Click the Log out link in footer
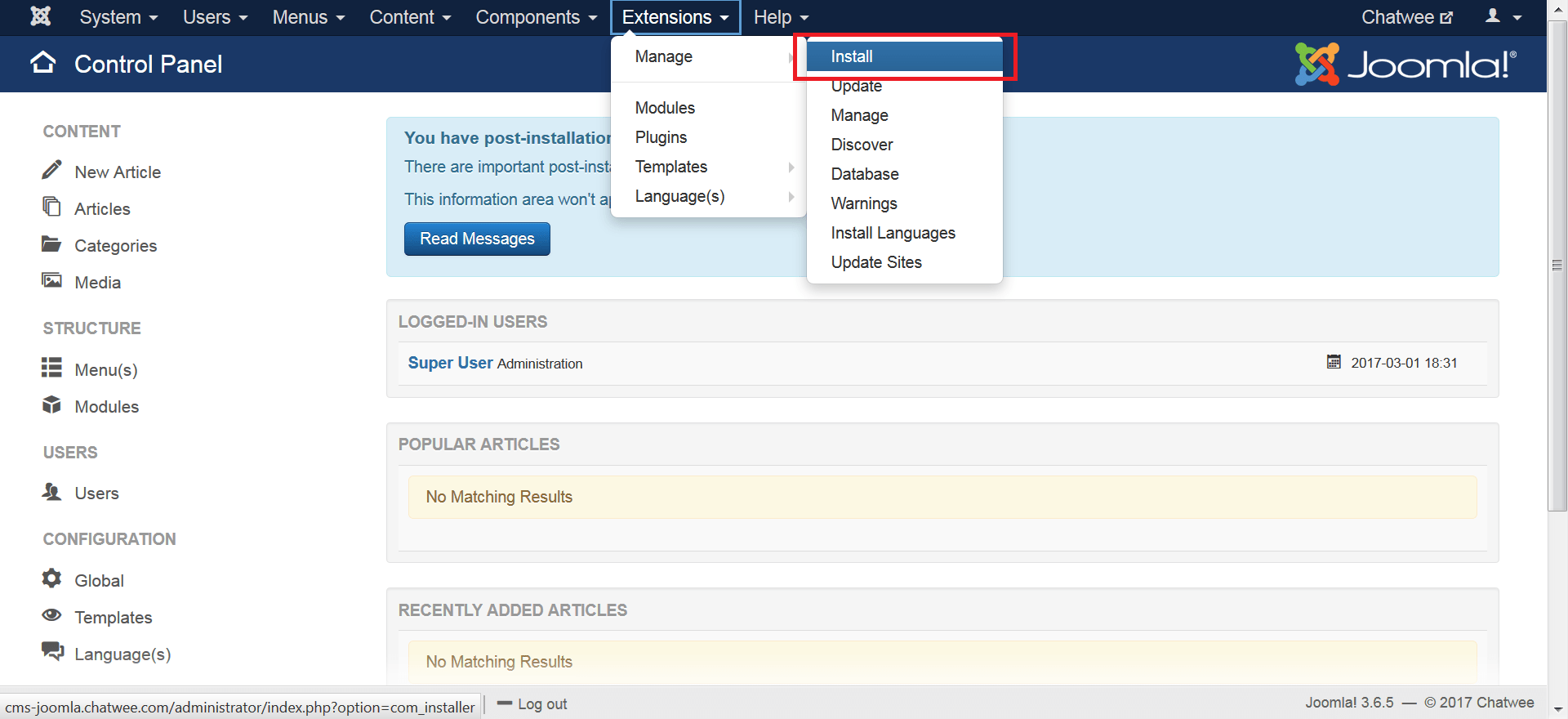This screenshot has height=719, width=1568. (532, 703)
